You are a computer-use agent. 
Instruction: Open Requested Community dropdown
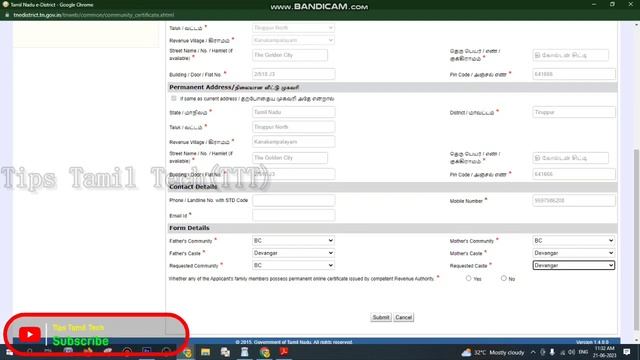(x=293, y=265)
